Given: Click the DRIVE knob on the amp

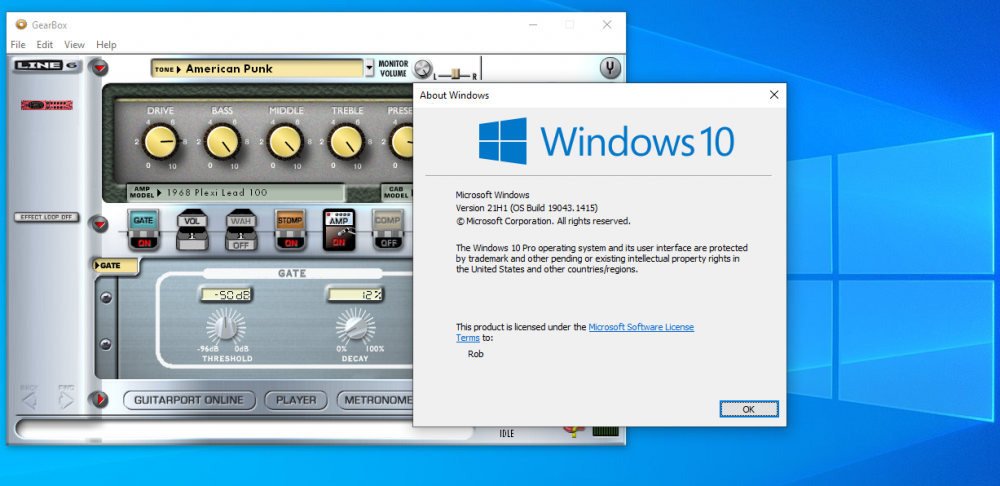Looking at the screenshot, I should 160,142.
